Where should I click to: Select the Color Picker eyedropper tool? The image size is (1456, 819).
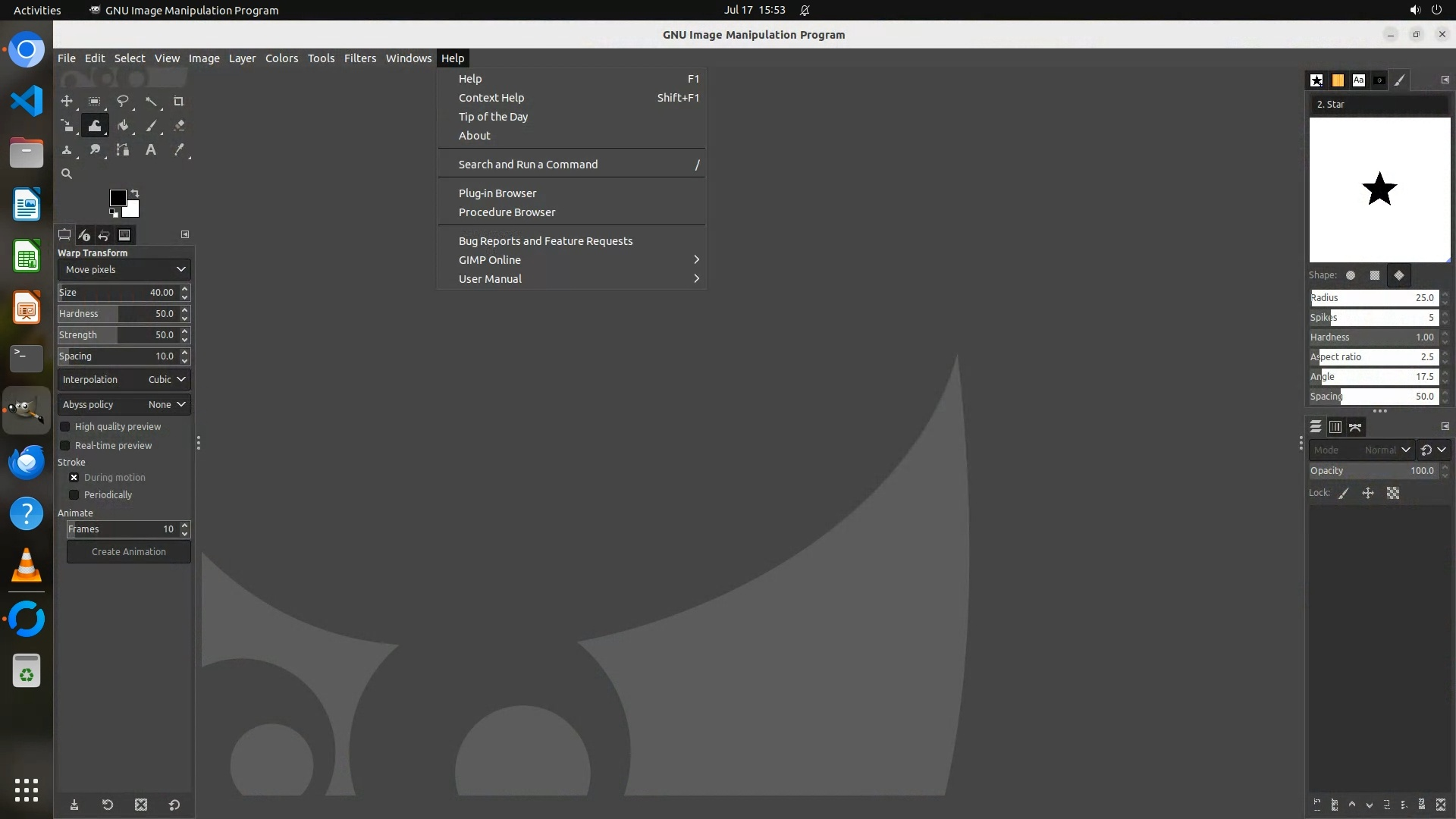[x=179, y=150]
